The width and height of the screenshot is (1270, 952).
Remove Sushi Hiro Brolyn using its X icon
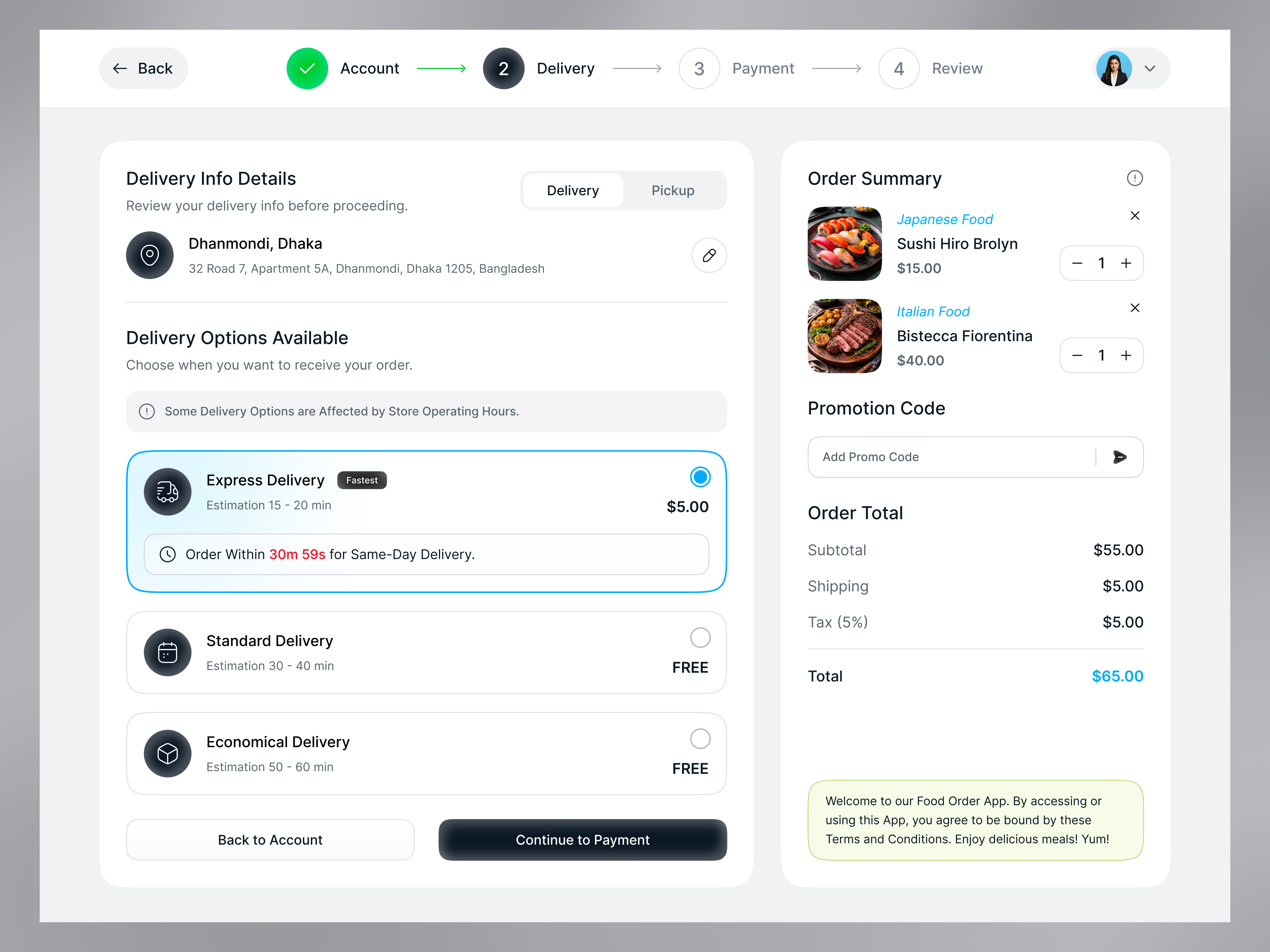1135,215
